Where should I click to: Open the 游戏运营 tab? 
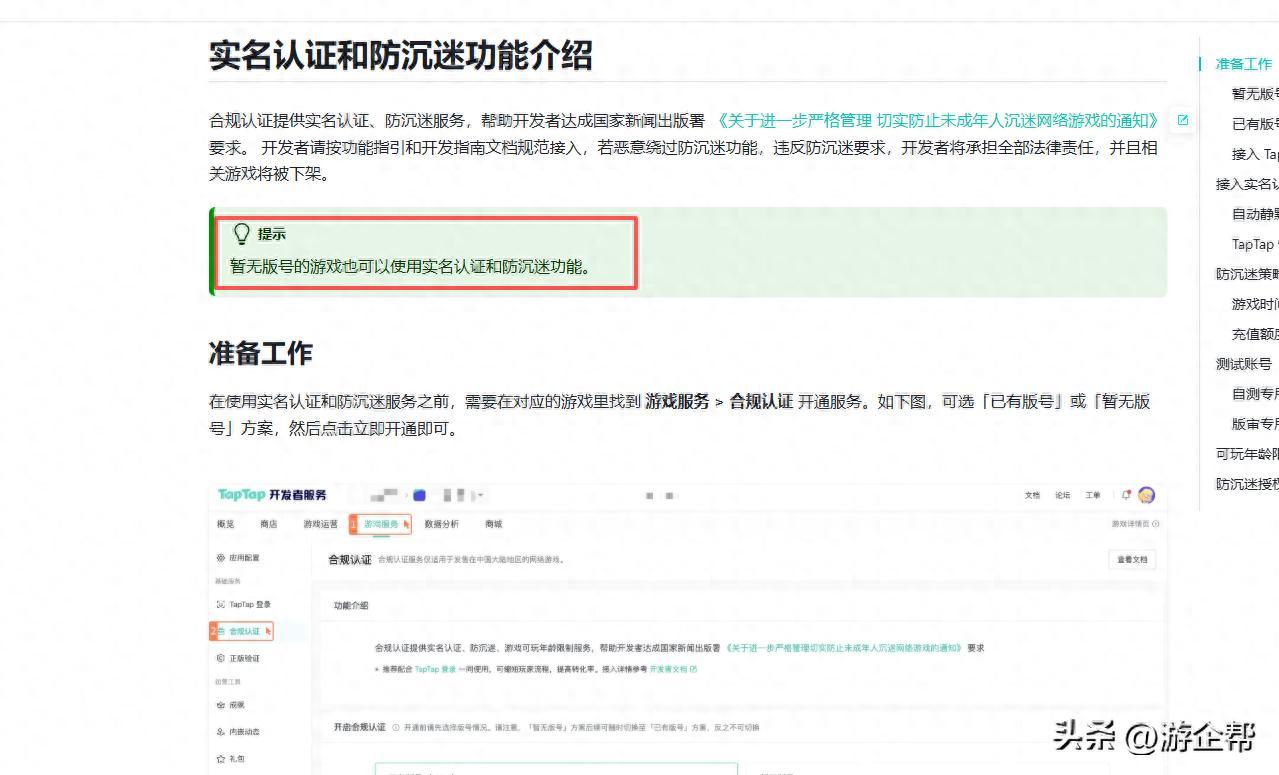point(320,524)
